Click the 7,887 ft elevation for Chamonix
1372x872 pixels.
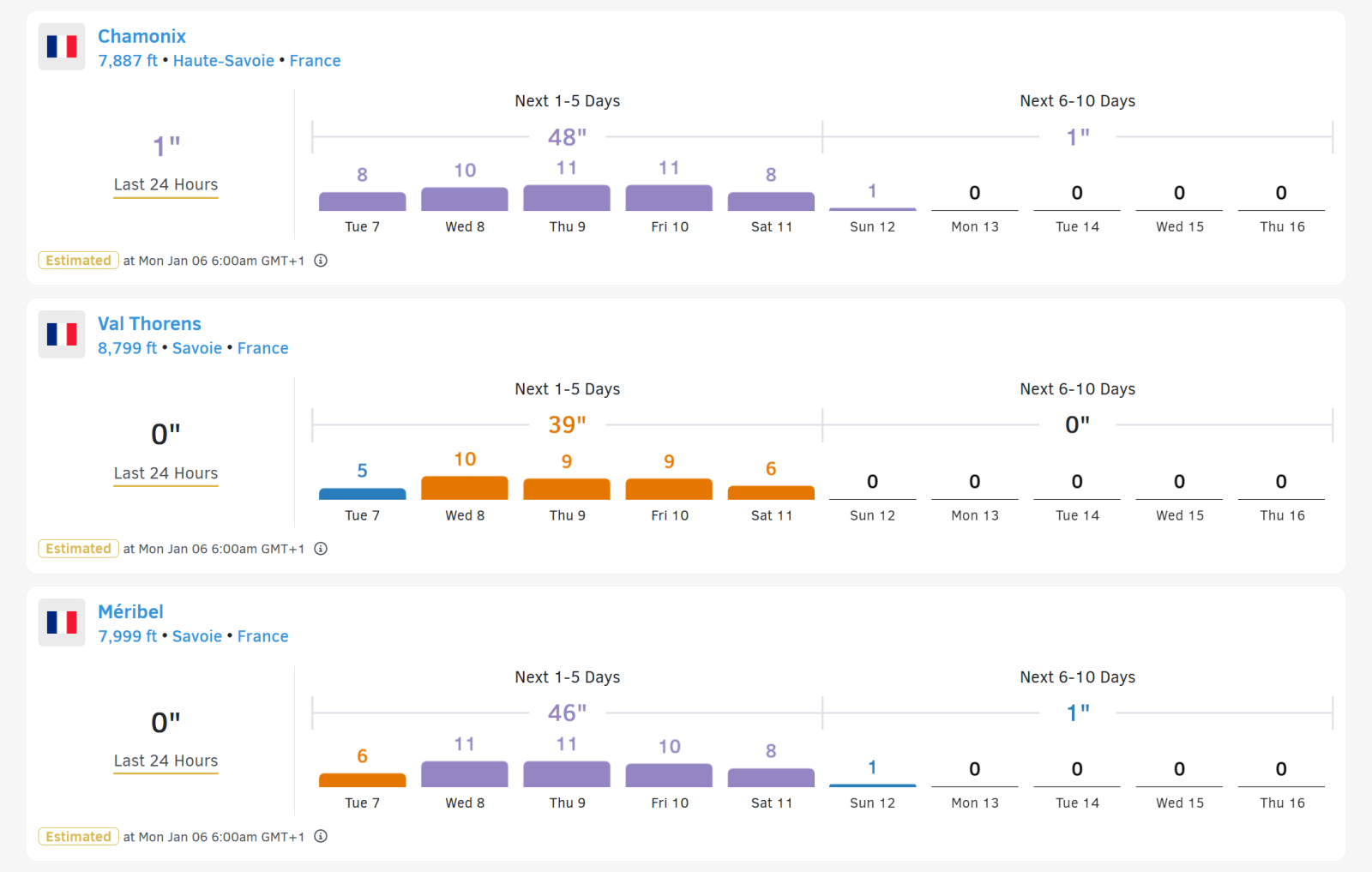(128, 61)
